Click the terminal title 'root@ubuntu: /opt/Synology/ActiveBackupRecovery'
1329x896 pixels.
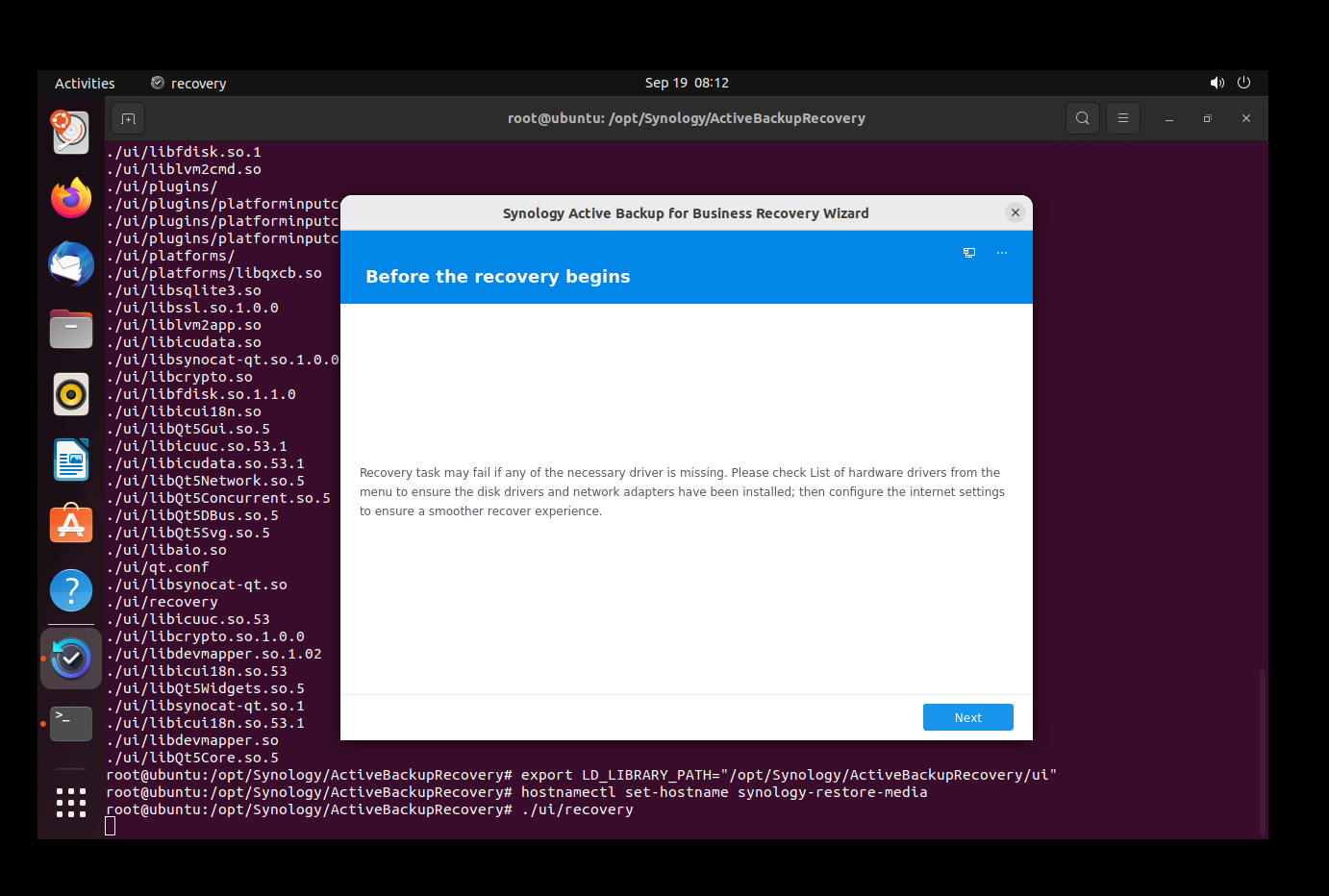(687, 118)
